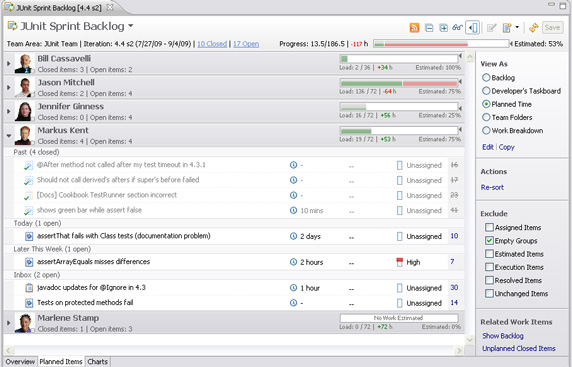The width and height of the screenshot is (572, 367).
Task: Click the yellow refresh arrows icon
Action: (x=534, y=28)
